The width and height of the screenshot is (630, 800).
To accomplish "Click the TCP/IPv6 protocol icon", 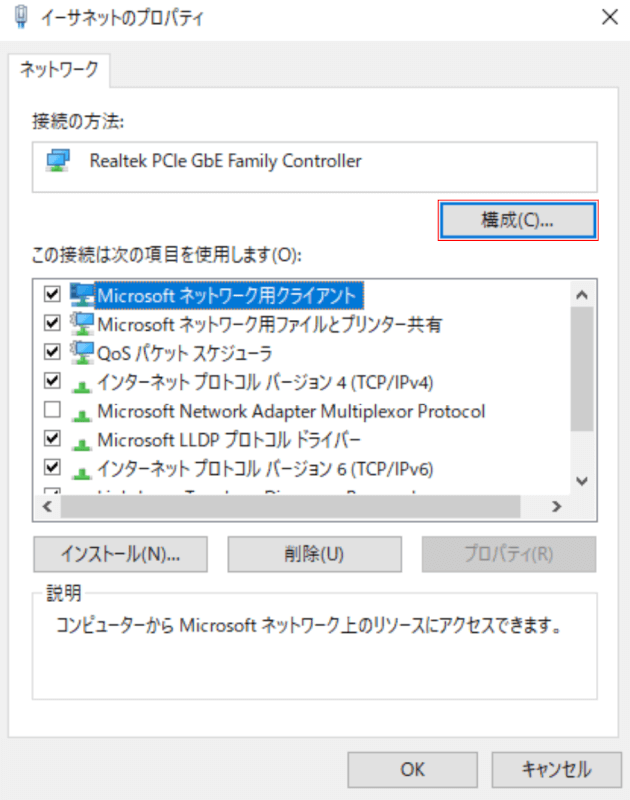I will pyautogui.click(x=81, y=468).
